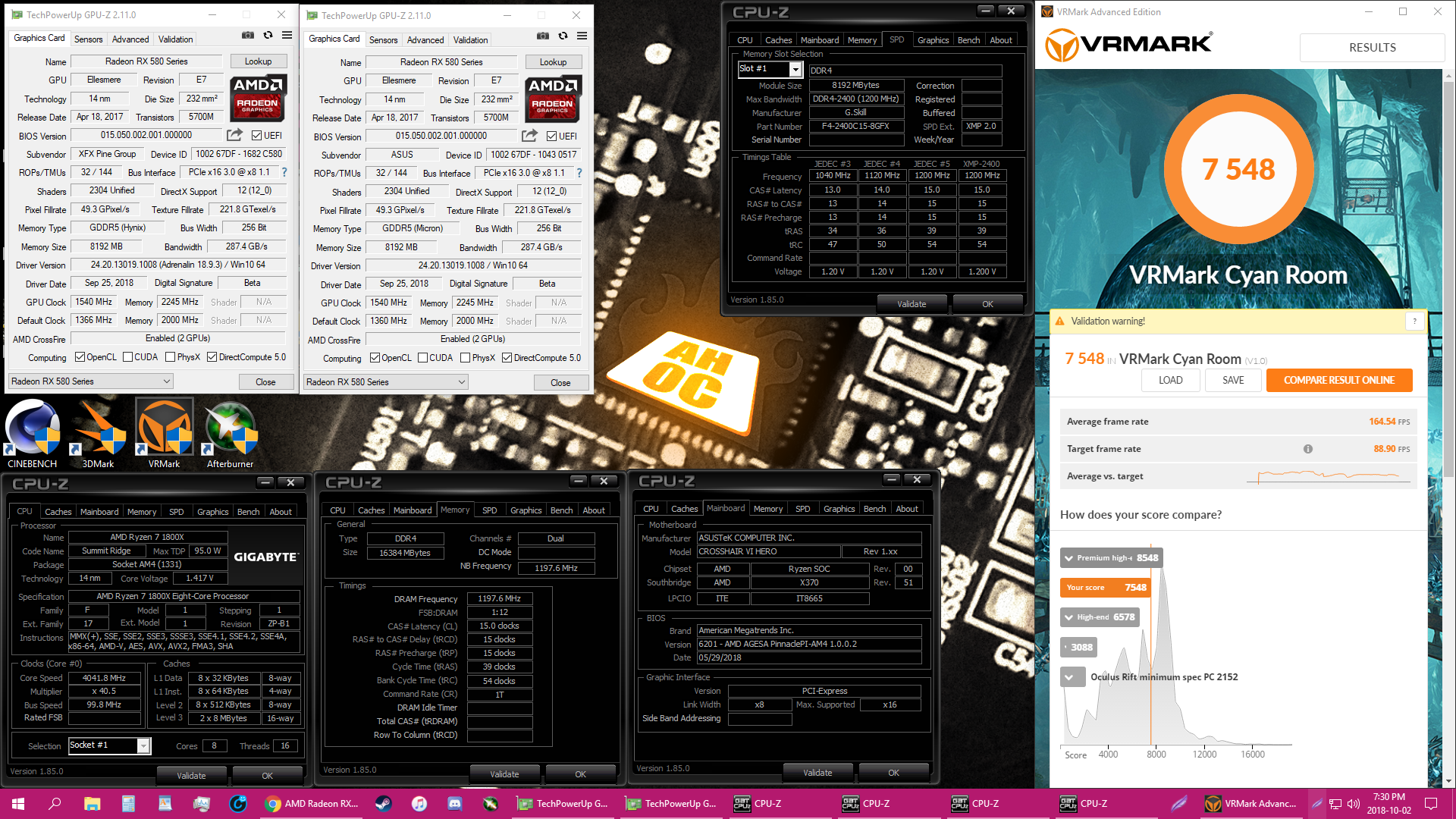The image size is (1456, 819).
Task: Click Average vs. target frame rate graph
Action: [x=1329, y=475]
